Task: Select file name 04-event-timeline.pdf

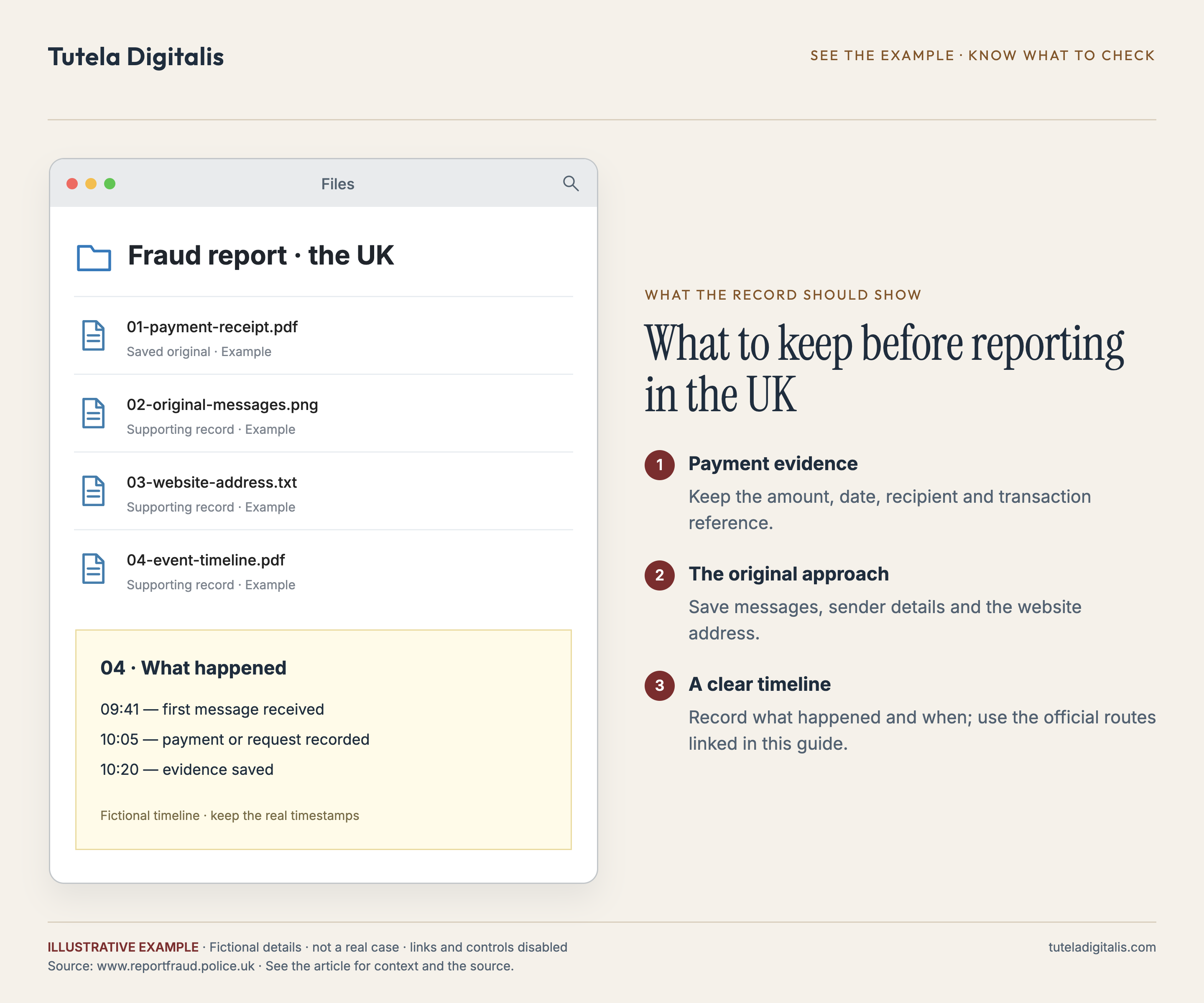Action: [x=206, y=560]
